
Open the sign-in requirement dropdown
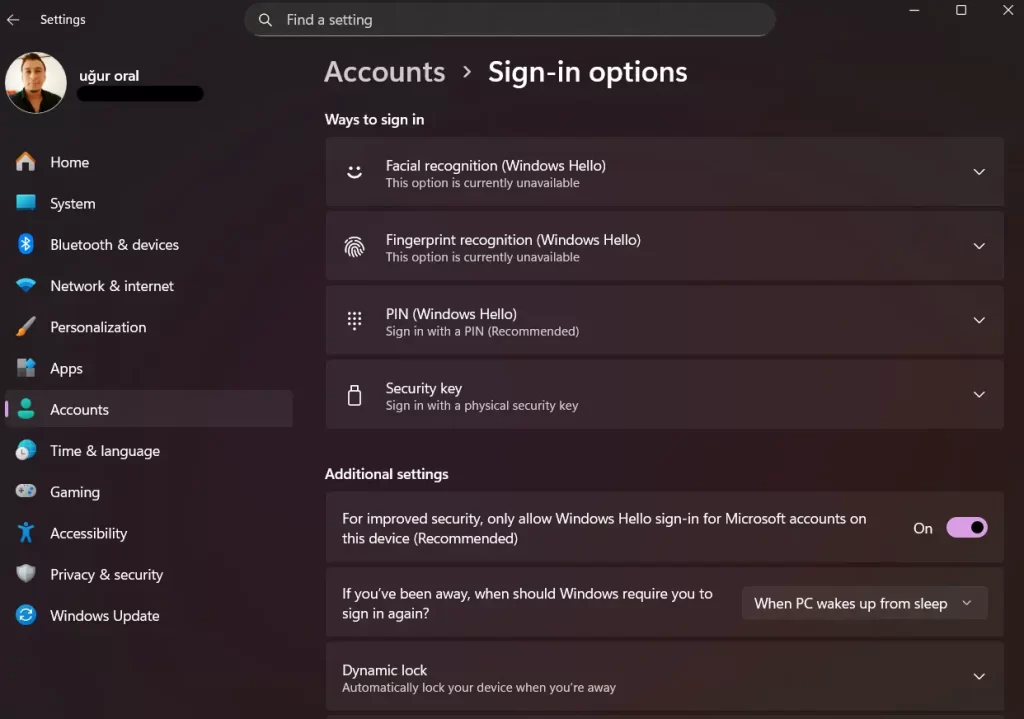(x=863, y=603)
